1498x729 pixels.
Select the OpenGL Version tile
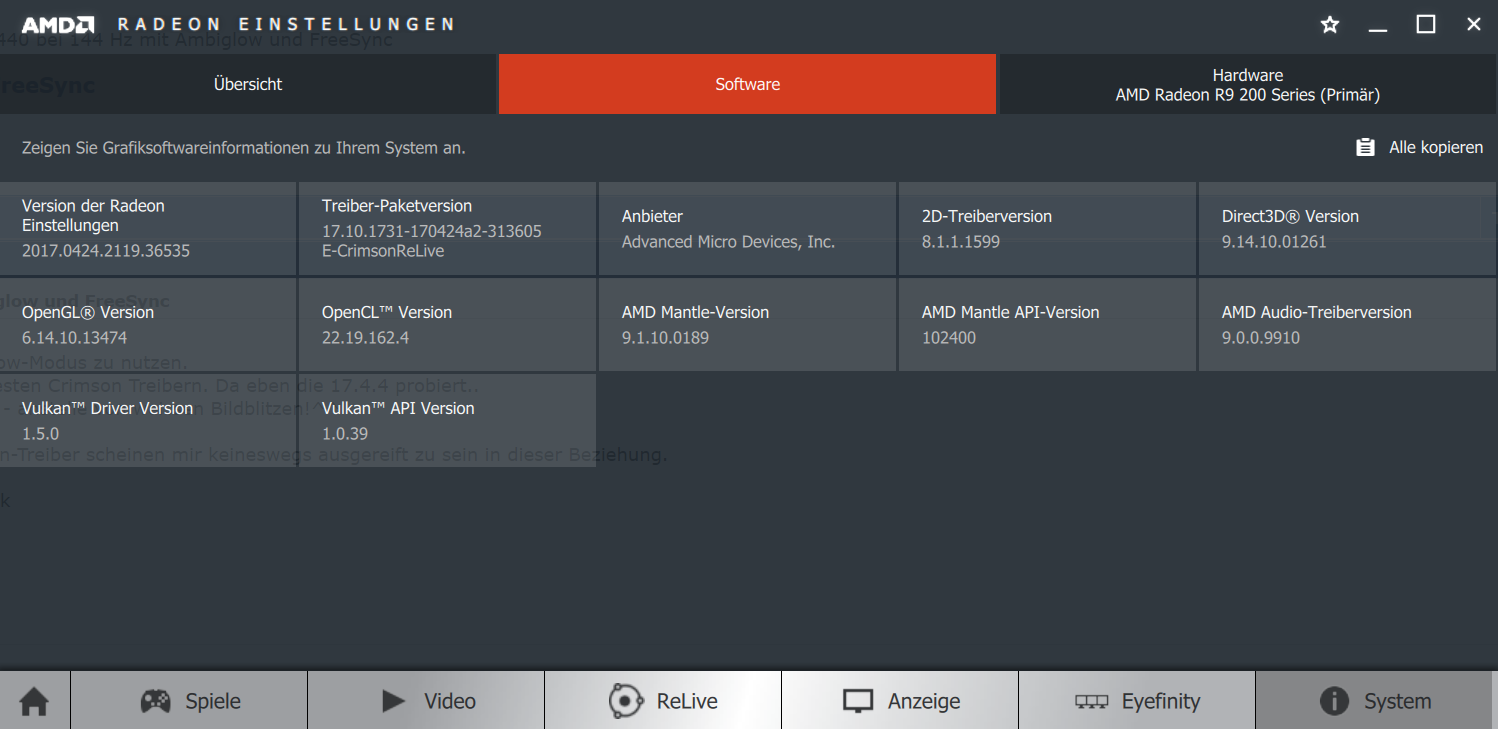click(x=148, y=324)
